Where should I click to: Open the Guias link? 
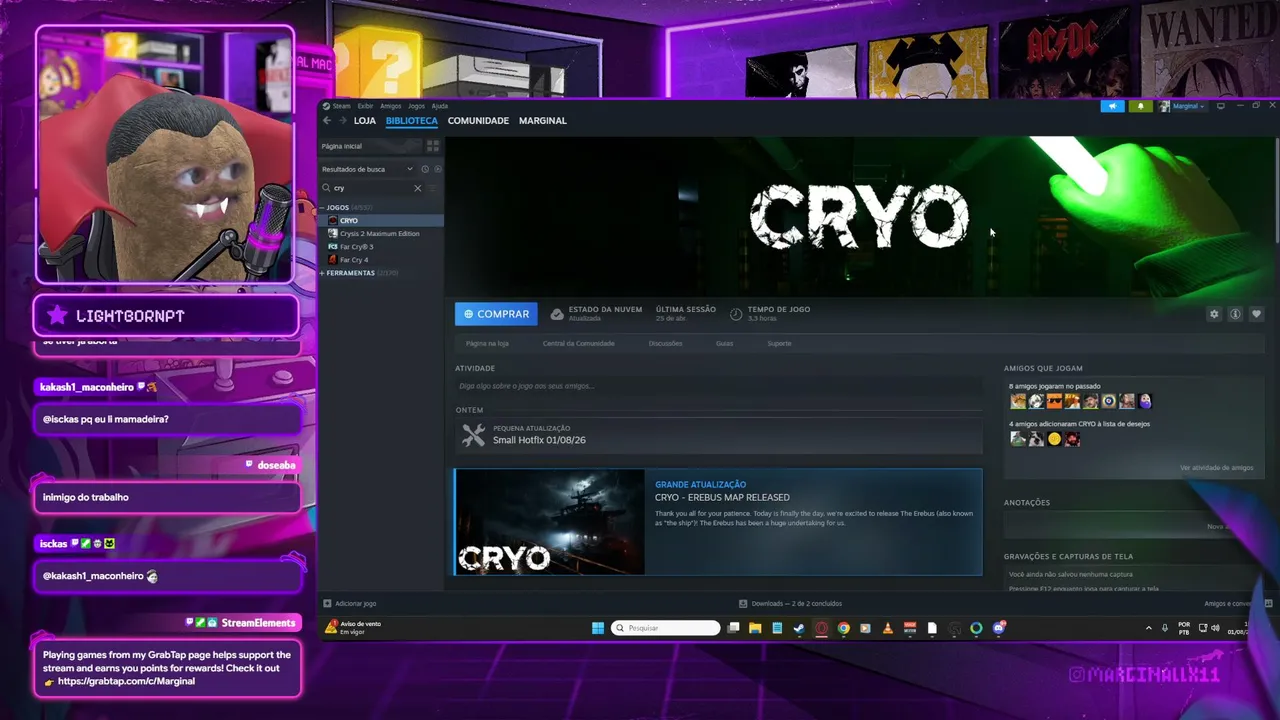[724, 343]
